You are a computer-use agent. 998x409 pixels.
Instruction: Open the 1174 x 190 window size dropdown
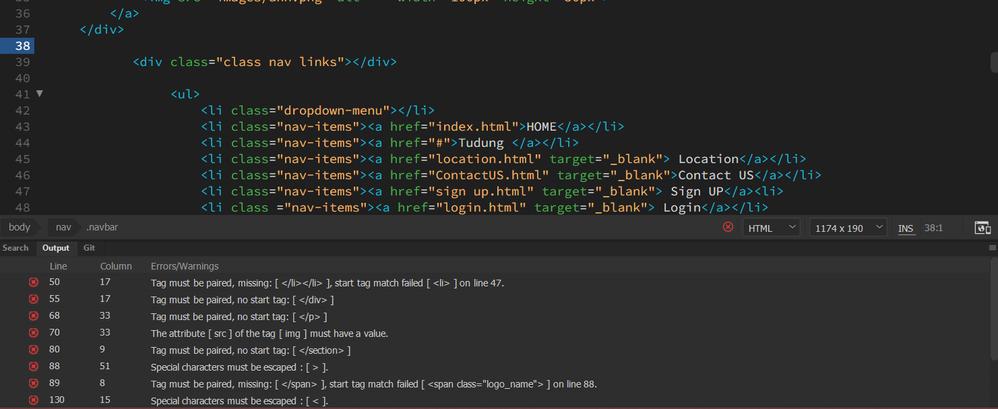tap(848, 228)
